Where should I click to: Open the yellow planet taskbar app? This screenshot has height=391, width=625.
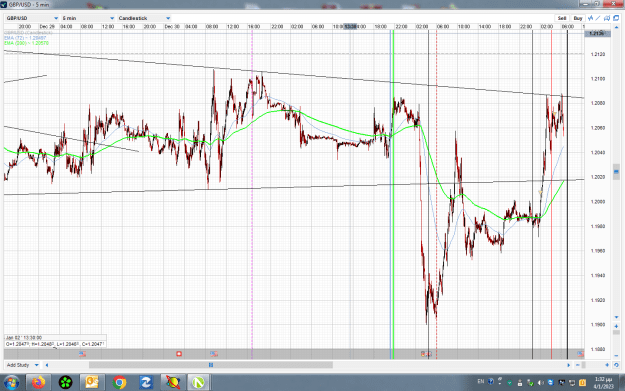click(173, 383)
